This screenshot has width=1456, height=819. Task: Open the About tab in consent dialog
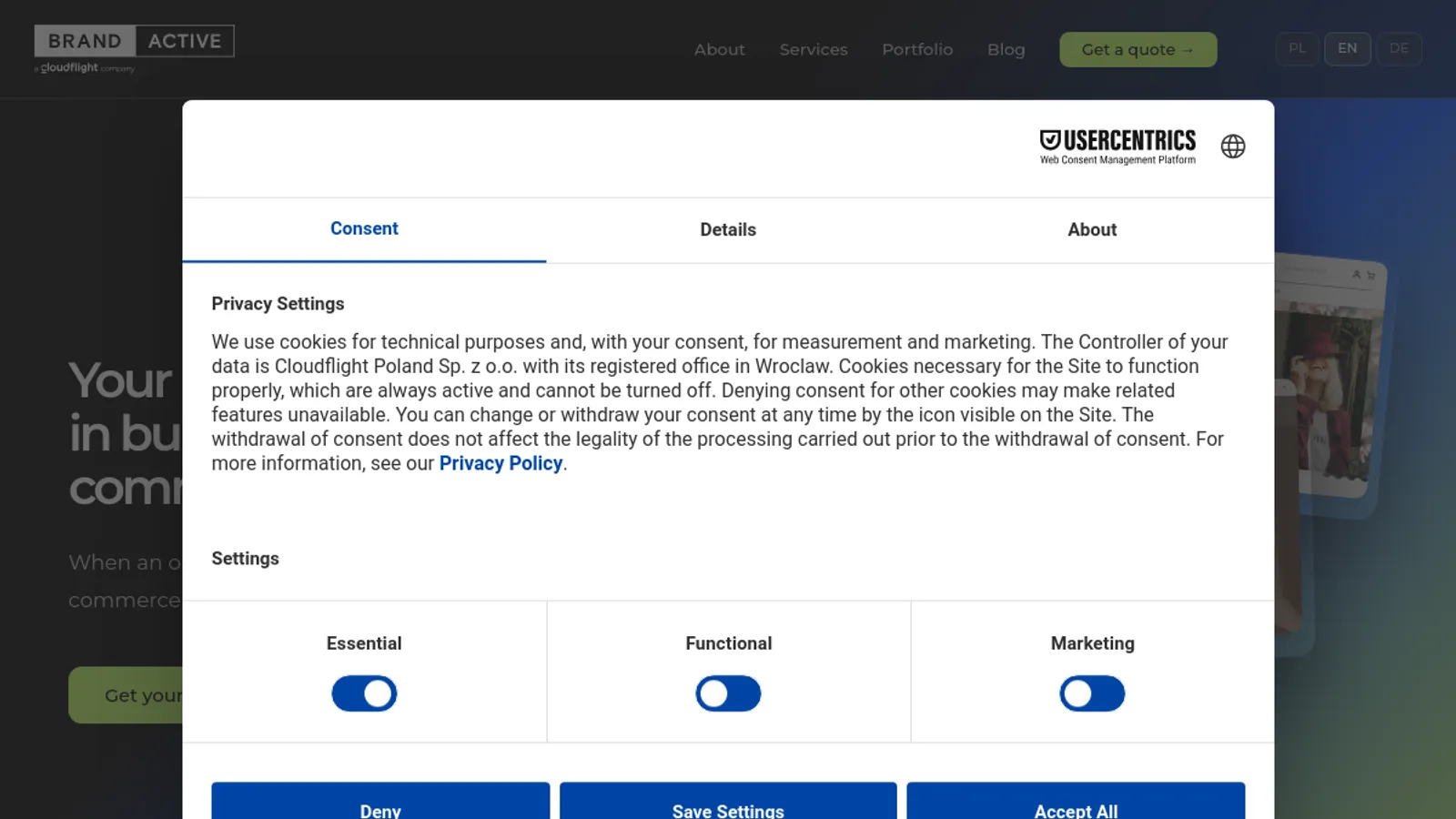tap(1092, 229)
